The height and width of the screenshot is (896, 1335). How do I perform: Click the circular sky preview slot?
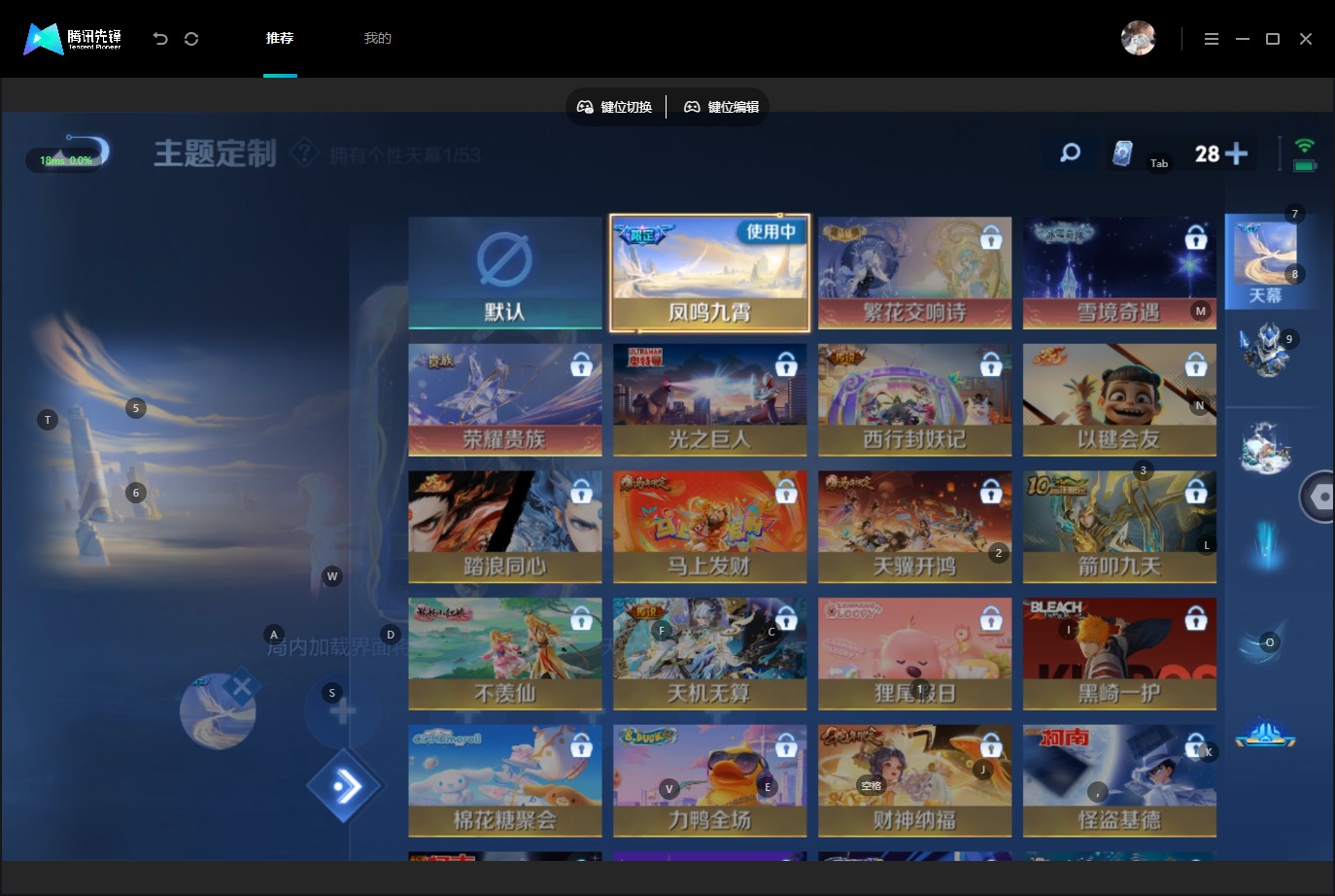coord(218,711)
